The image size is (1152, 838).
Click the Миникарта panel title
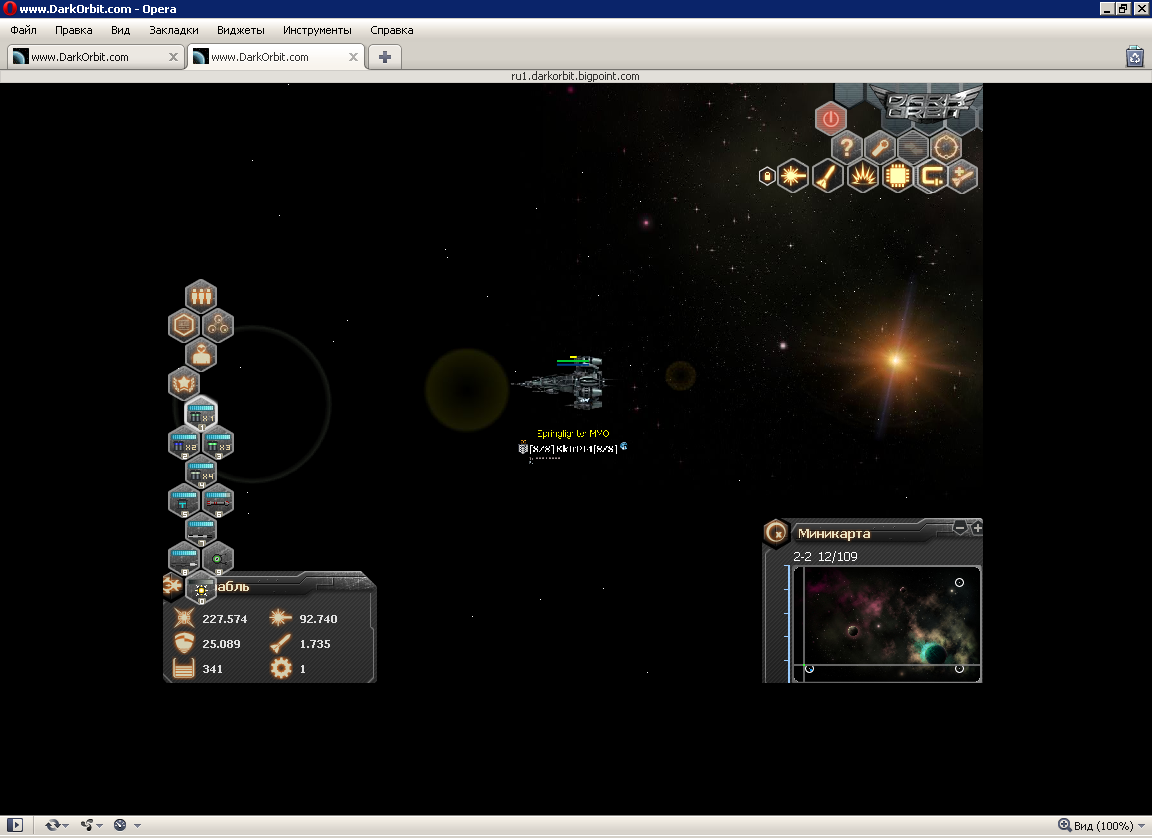coord(834,534)
